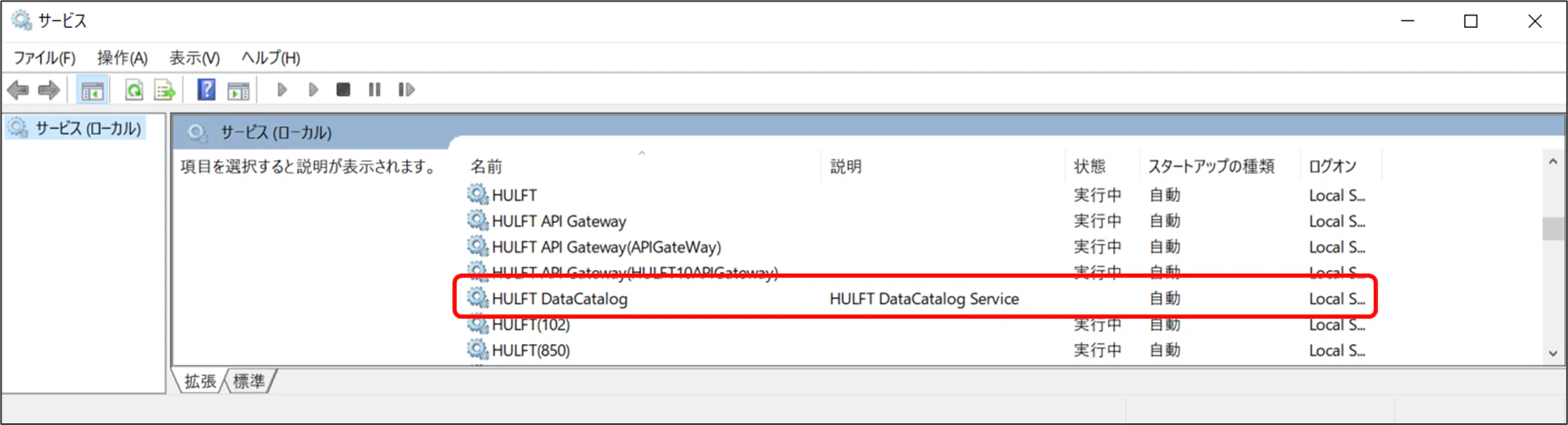Screen dimensions: 1568x425
Task: Click the pause service icon
Action: pos(375,90)
